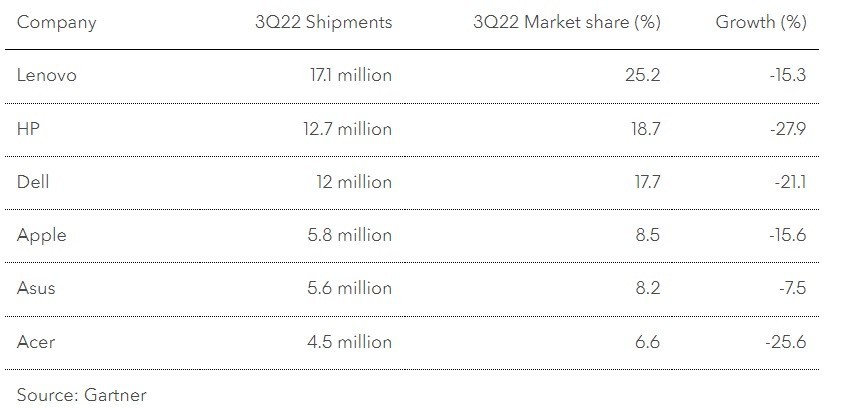Click Asus's 8.2 market share value
The height and width of the screenshot is (408, 842).
tap(648, 288)
